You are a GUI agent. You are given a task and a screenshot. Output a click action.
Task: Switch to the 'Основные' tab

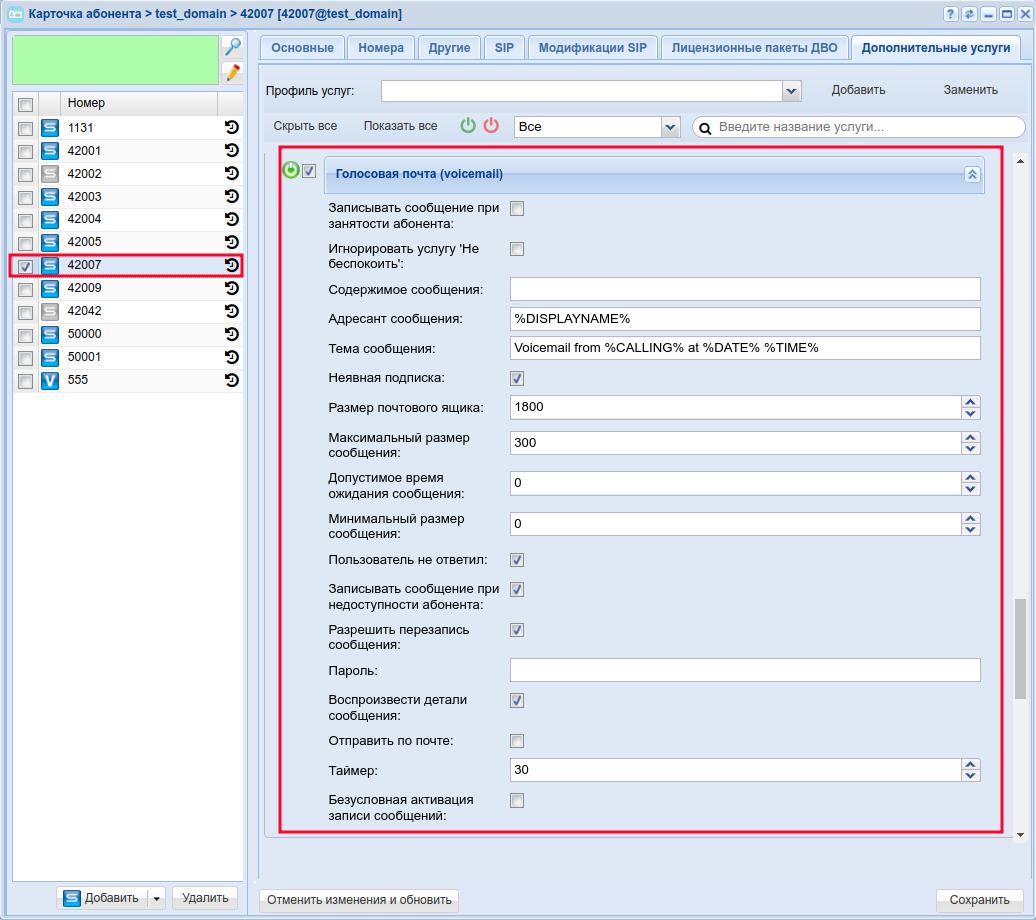(x=303, y=47)
